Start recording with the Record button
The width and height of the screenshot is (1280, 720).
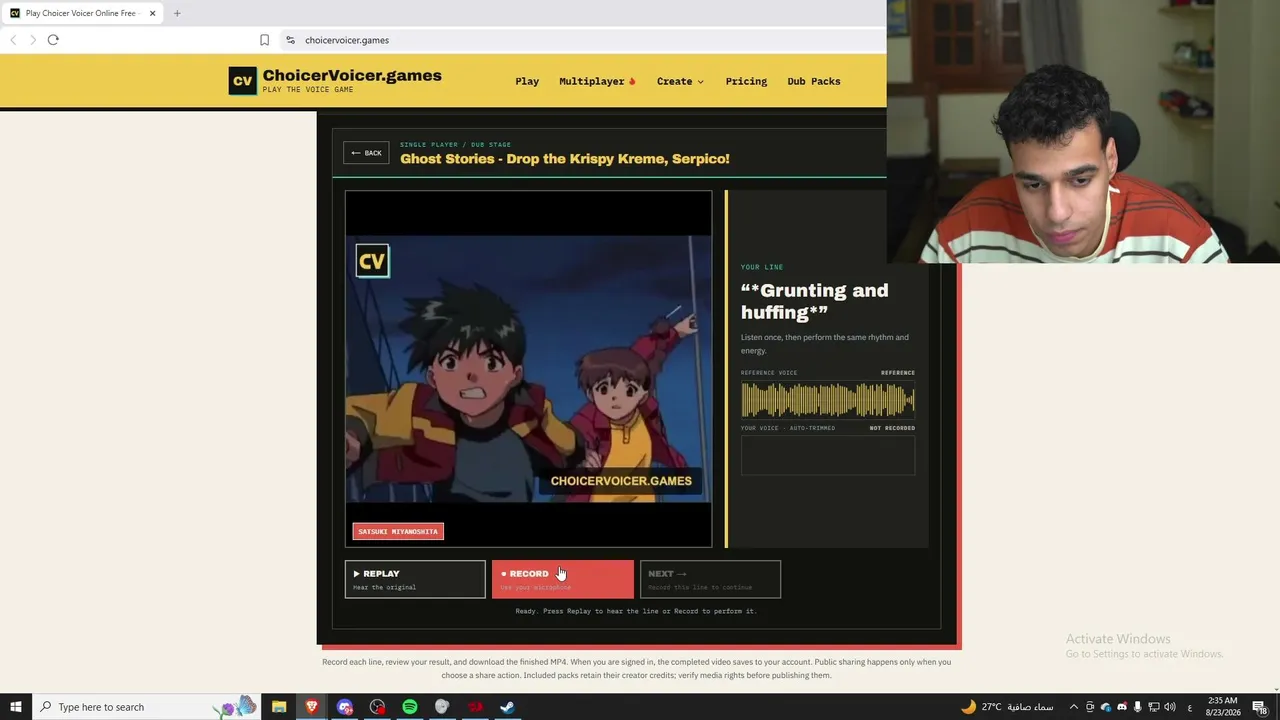pyautogui.click(x=562, y=579)
